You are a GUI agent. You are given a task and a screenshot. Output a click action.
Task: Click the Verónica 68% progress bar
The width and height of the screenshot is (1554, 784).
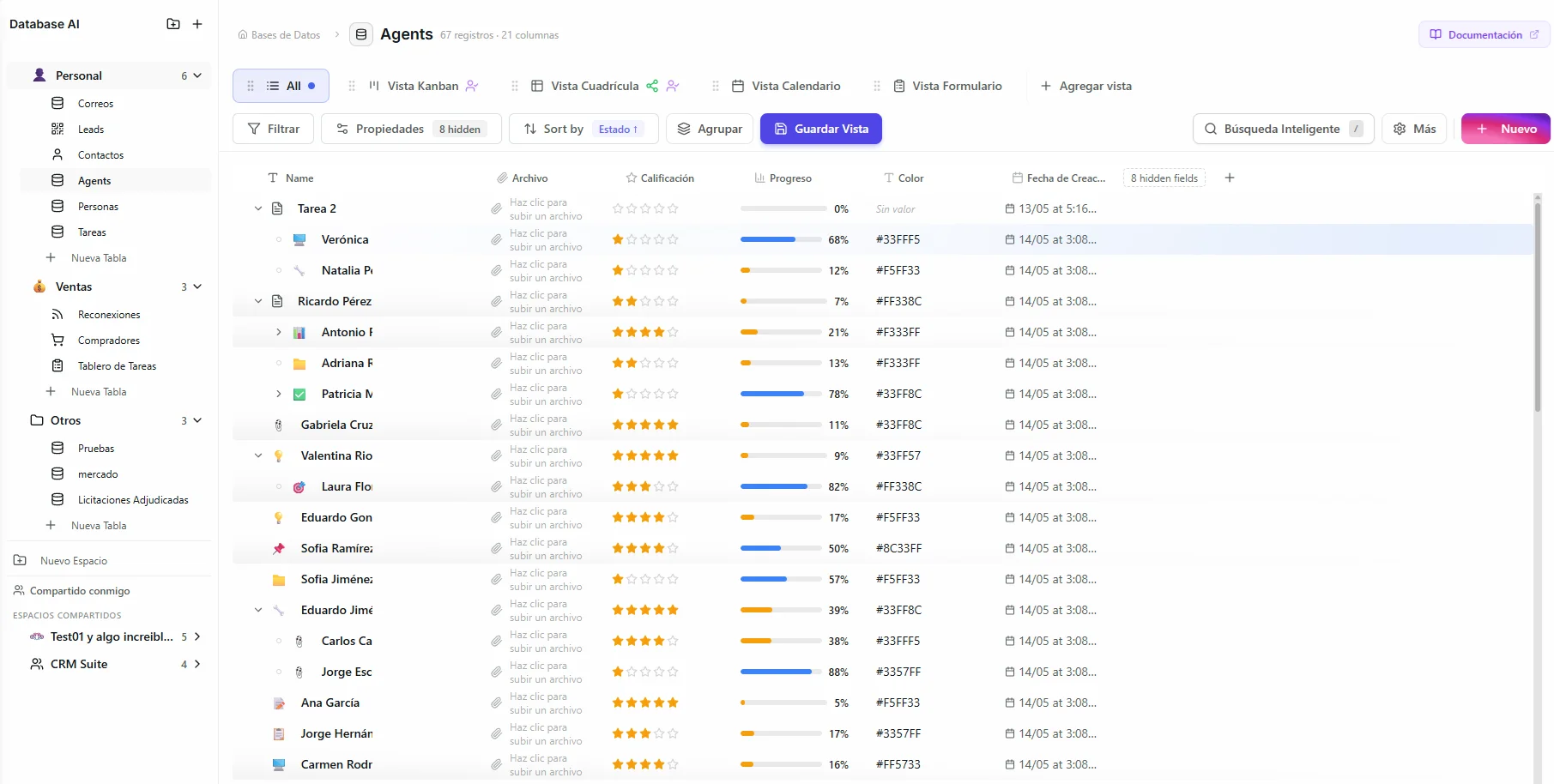point(781,239)
